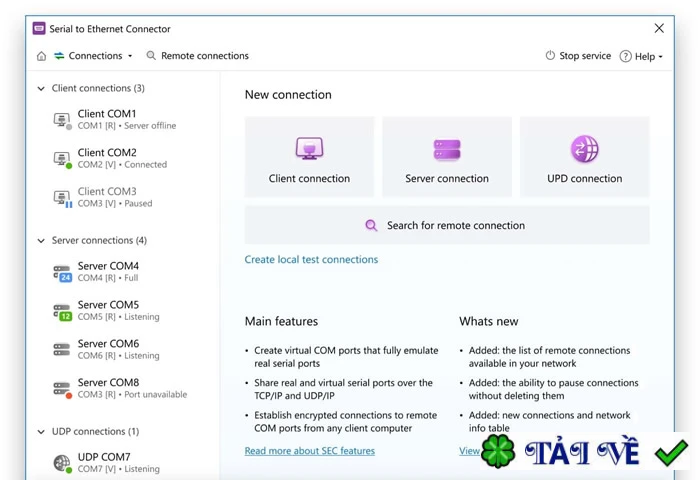
Task: Click the Search for remote connection button
Action: (447, 225)
